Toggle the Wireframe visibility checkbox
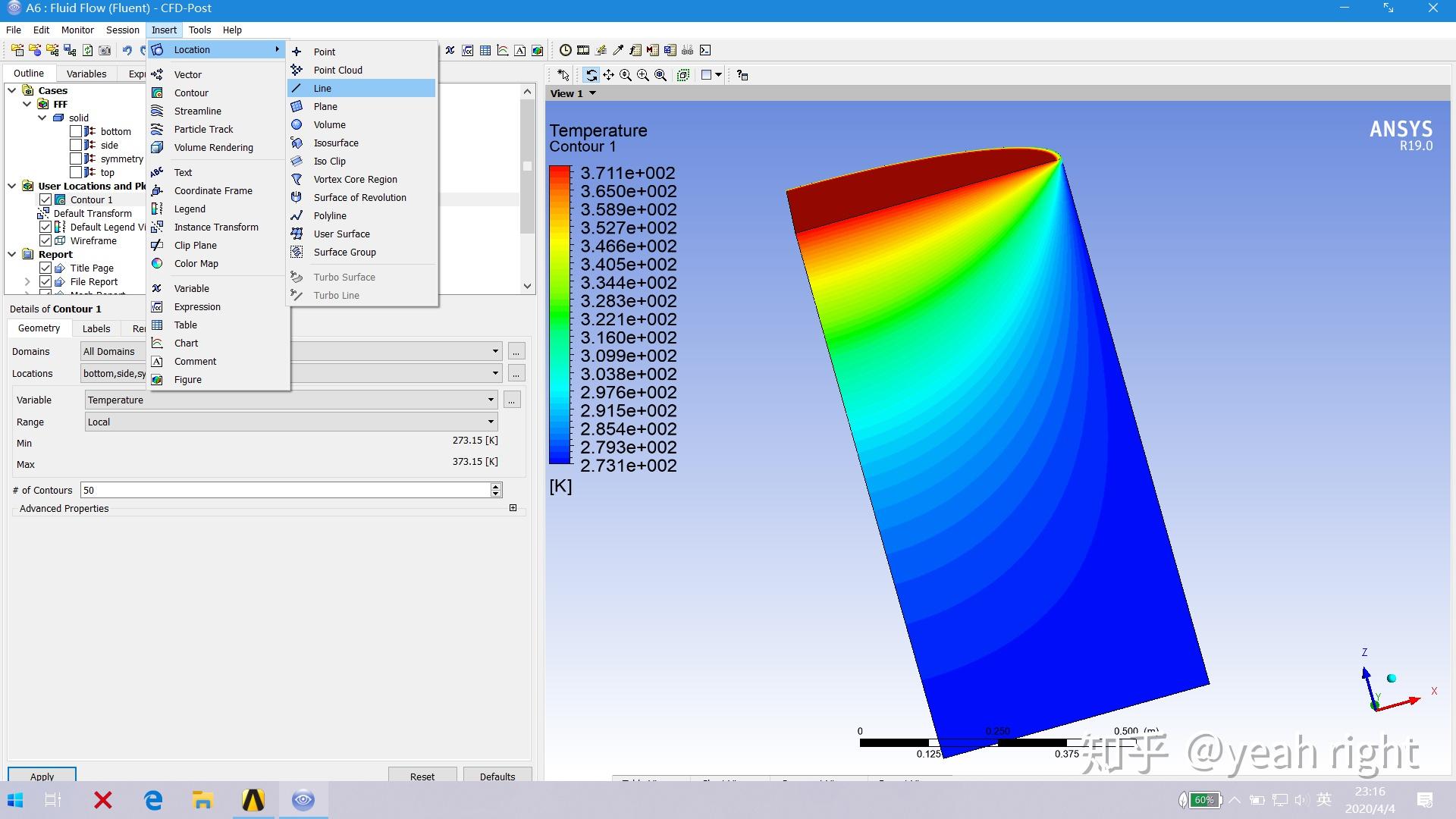 (45, 240)
